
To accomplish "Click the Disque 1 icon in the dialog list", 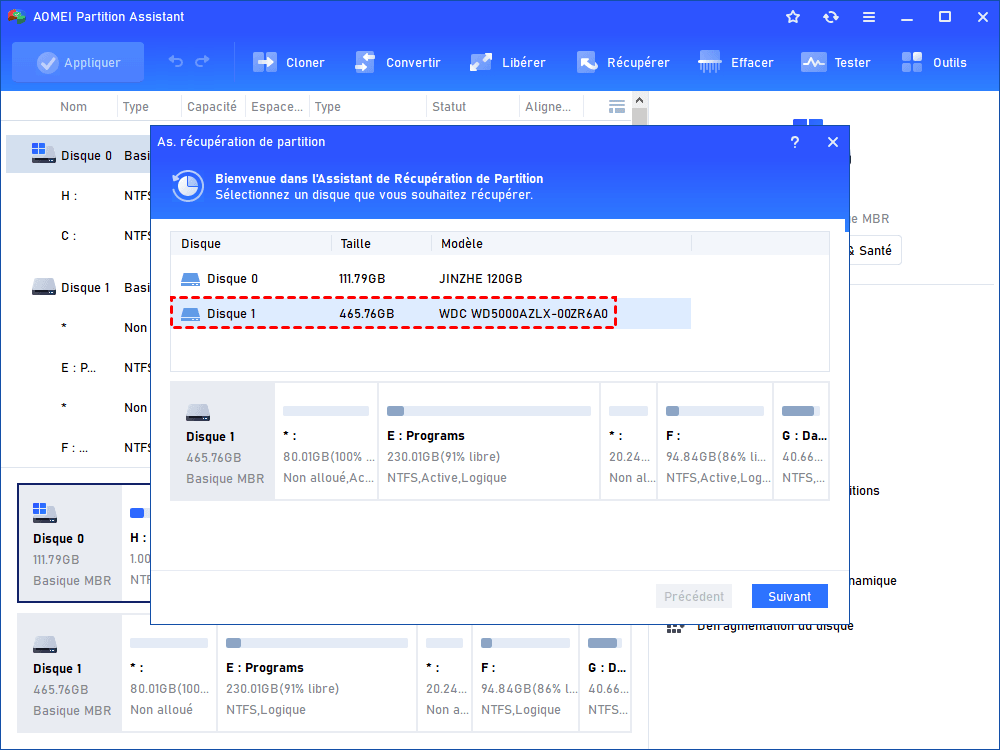I will click(x=190, y=314).
